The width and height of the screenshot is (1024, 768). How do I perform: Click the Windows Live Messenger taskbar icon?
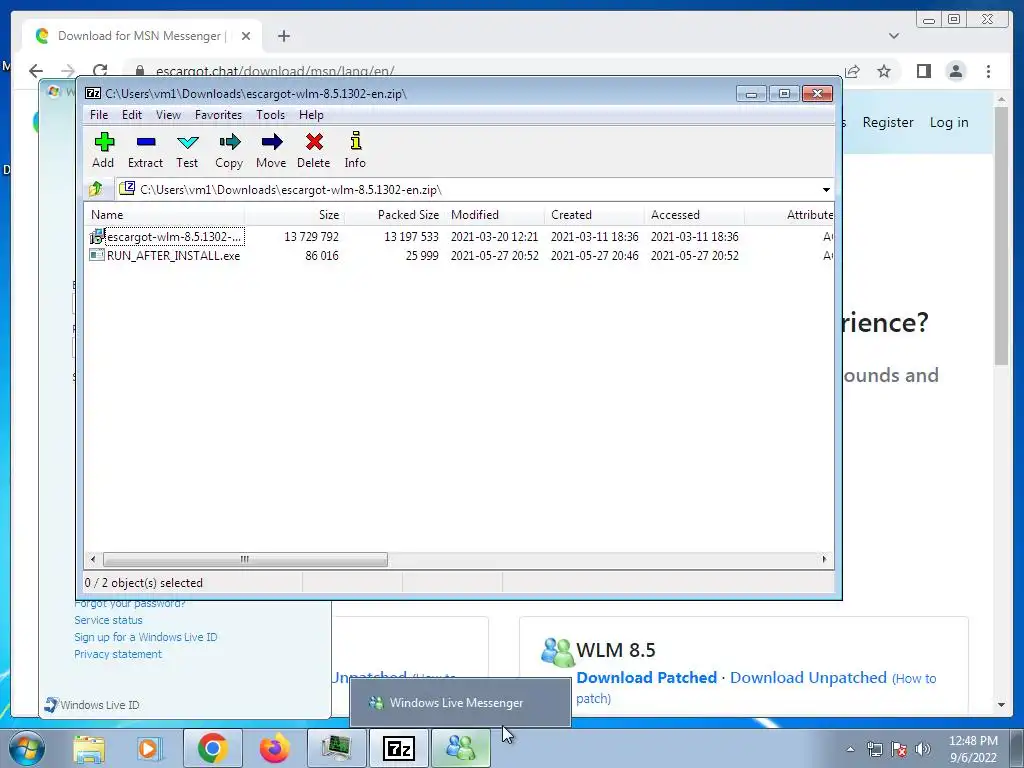(x=460, y=748)
